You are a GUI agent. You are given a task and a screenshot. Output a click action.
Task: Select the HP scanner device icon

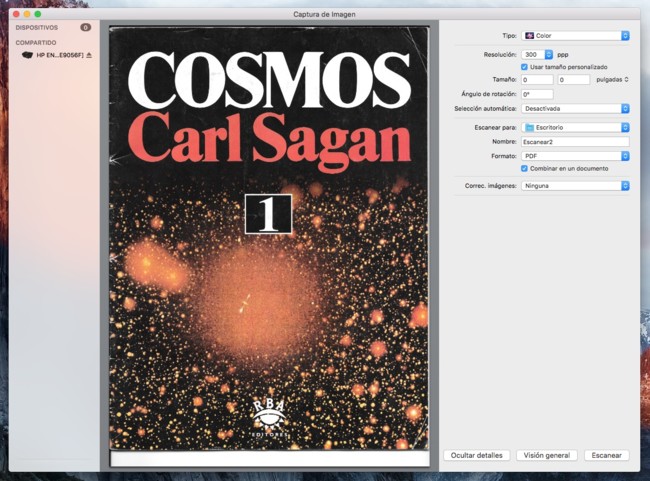point(27,55)
